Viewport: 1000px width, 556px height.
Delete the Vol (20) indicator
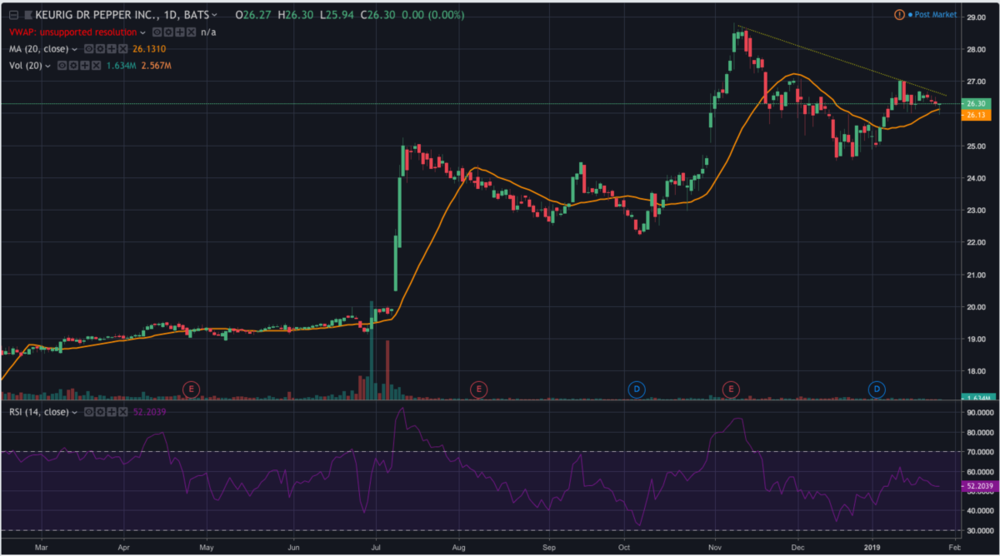(x=96, y=65)
